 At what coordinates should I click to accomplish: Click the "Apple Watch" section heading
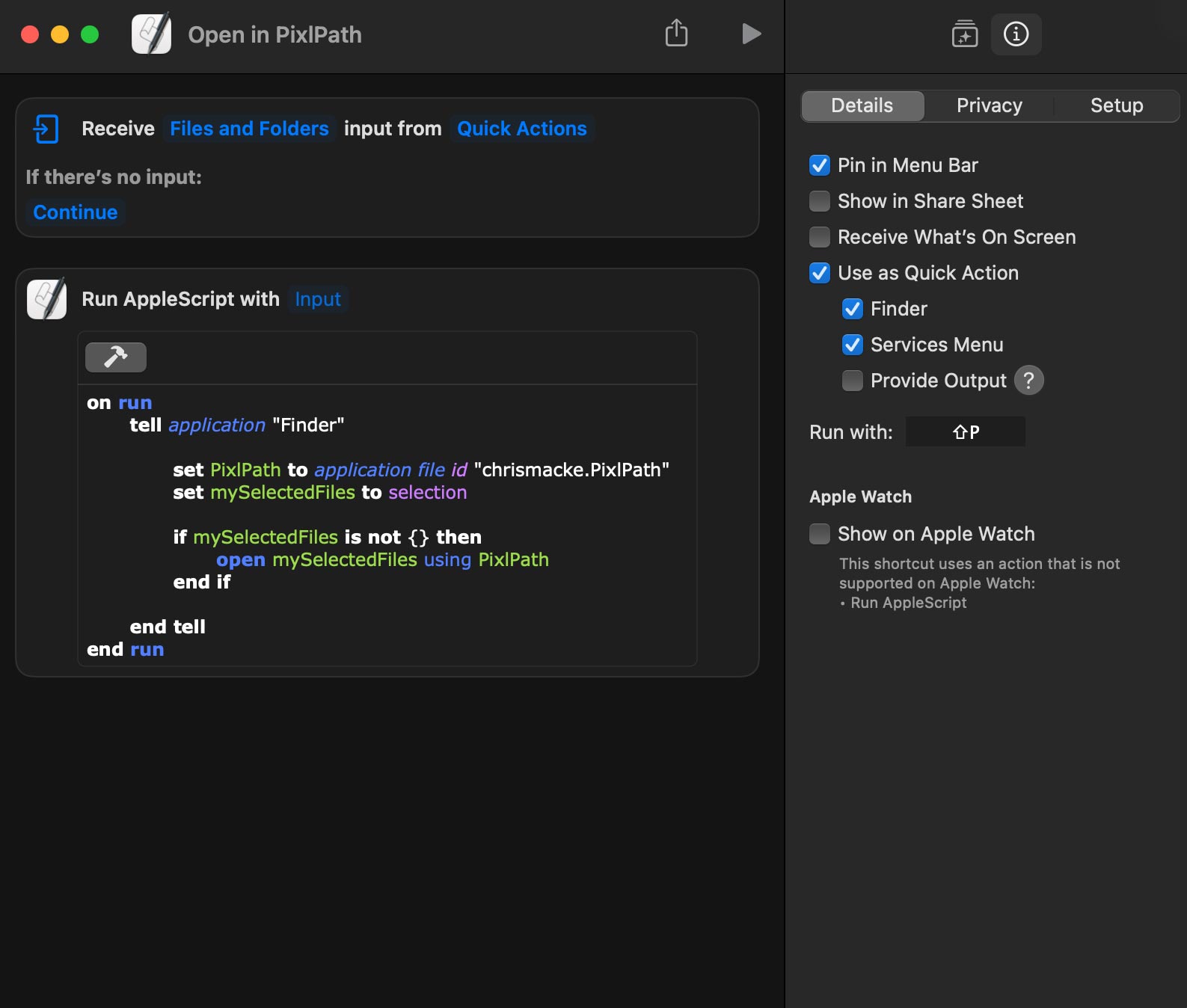[x=860, y=497]
